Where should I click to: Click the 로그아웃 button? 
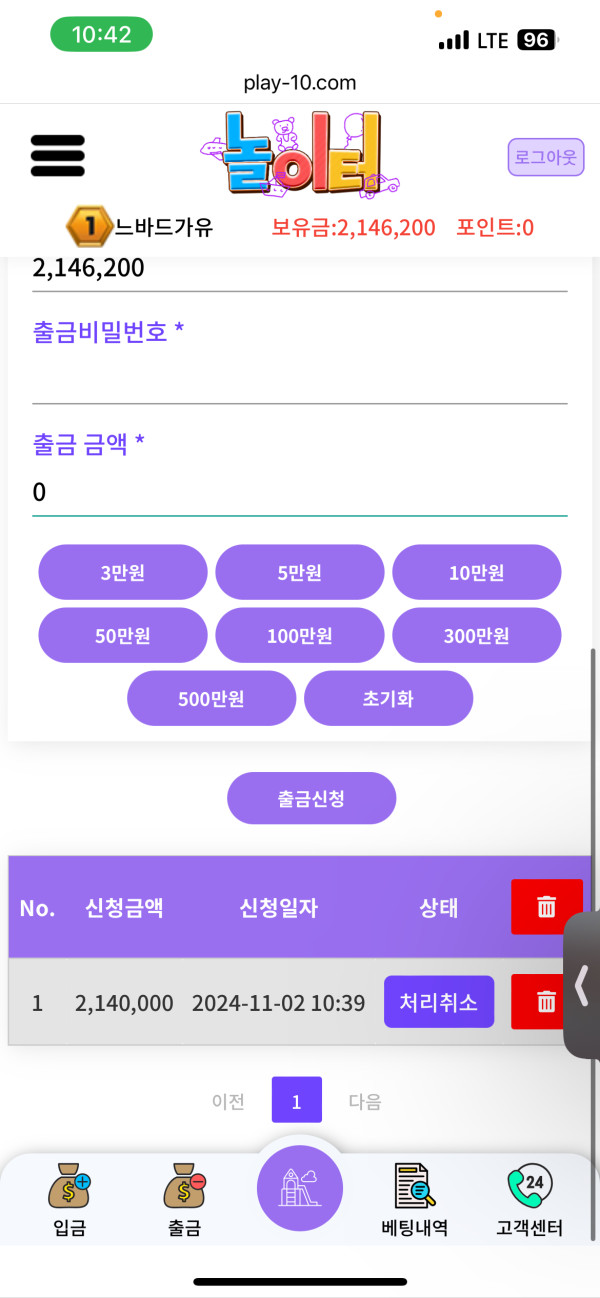pyautogui.click(x=545, y=157)
